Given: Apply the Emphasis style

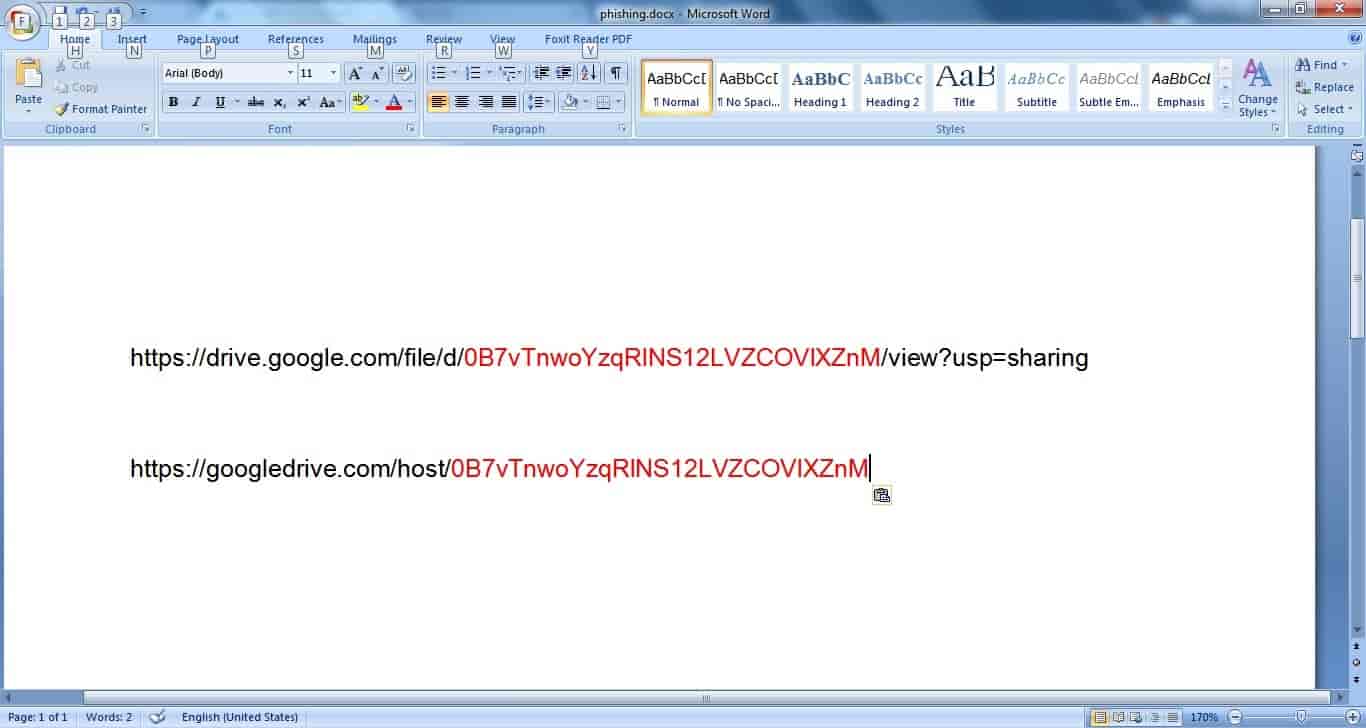Looking at the screenshot, I should (x=1180, y=88).
